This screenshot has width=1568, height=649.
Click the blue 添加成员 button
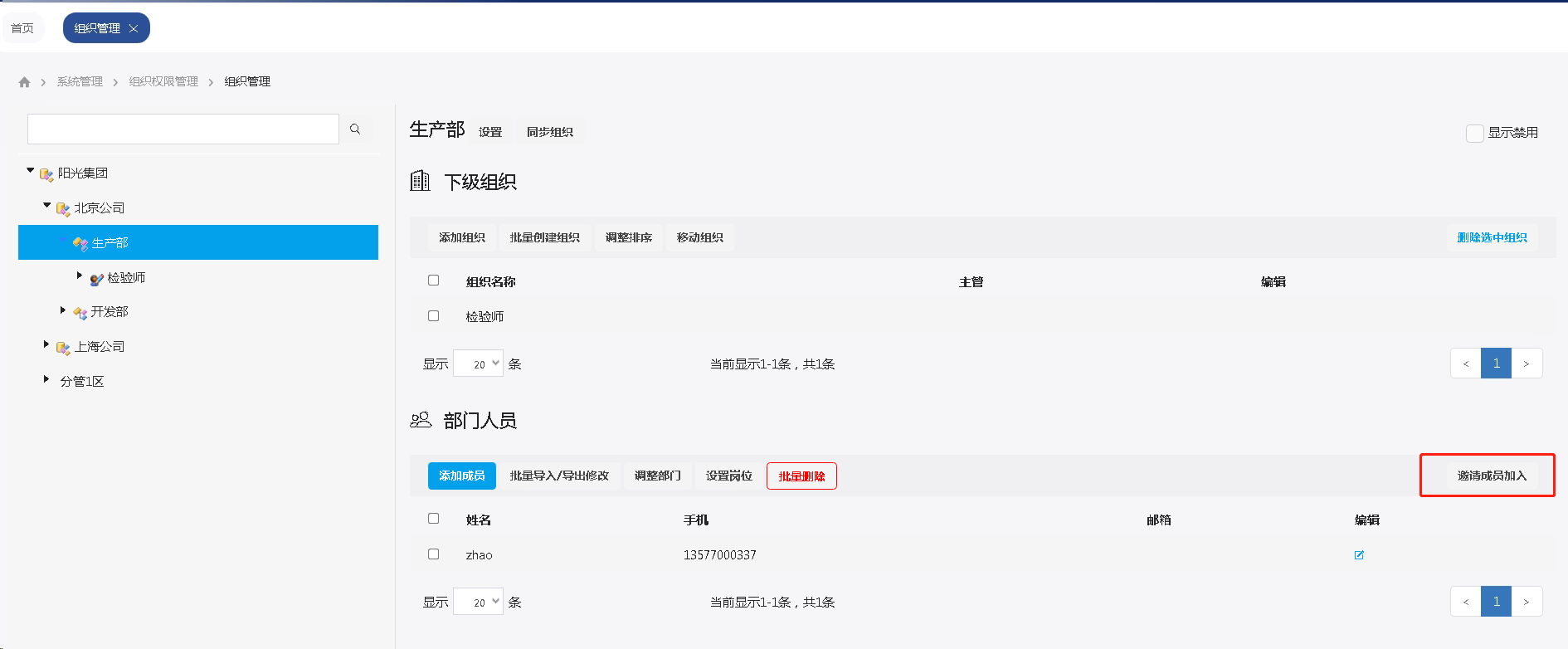(x=462, y=476)
